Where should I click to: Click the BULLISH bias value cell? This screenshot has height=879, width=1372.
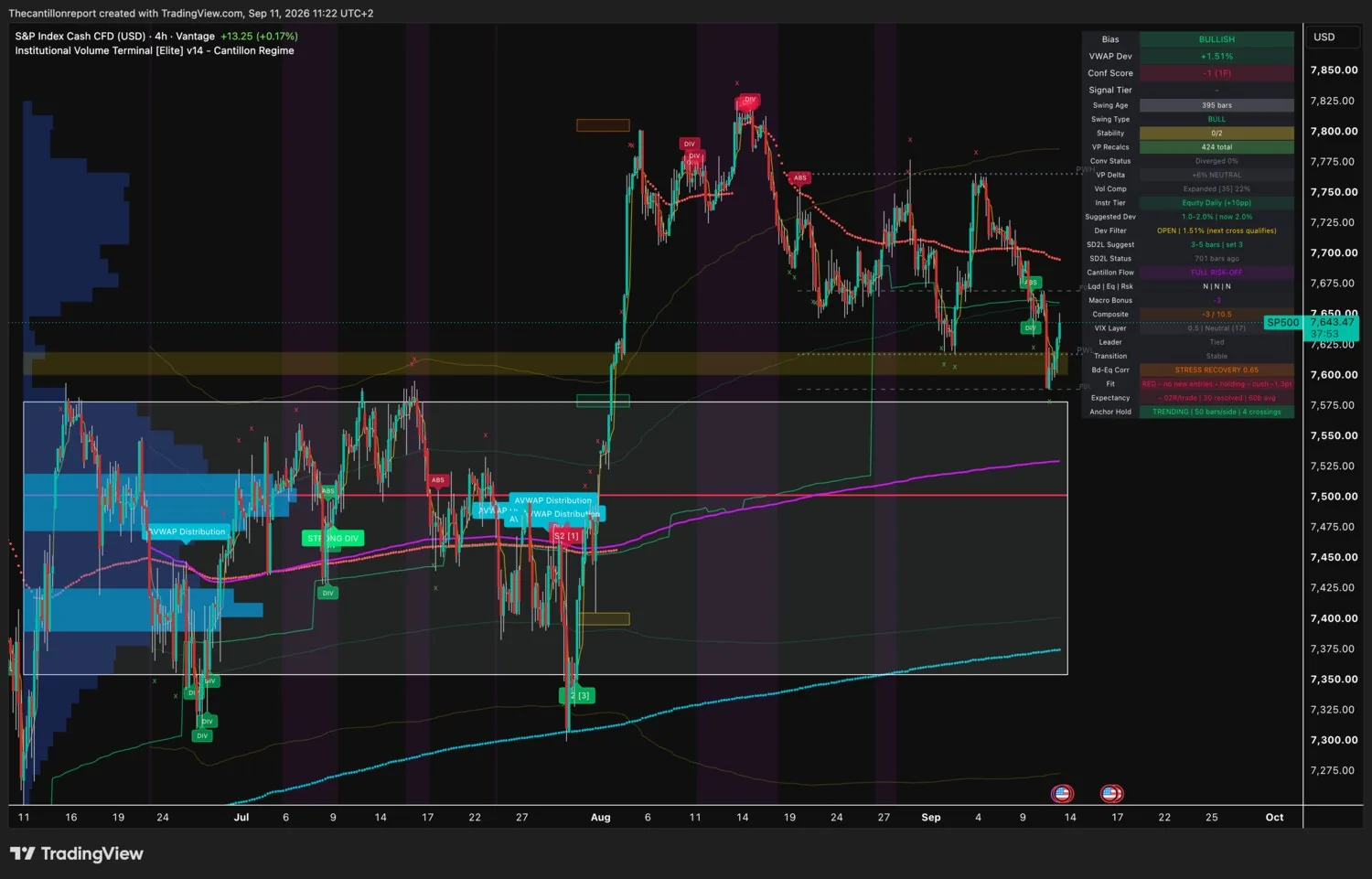[1217, 39]
